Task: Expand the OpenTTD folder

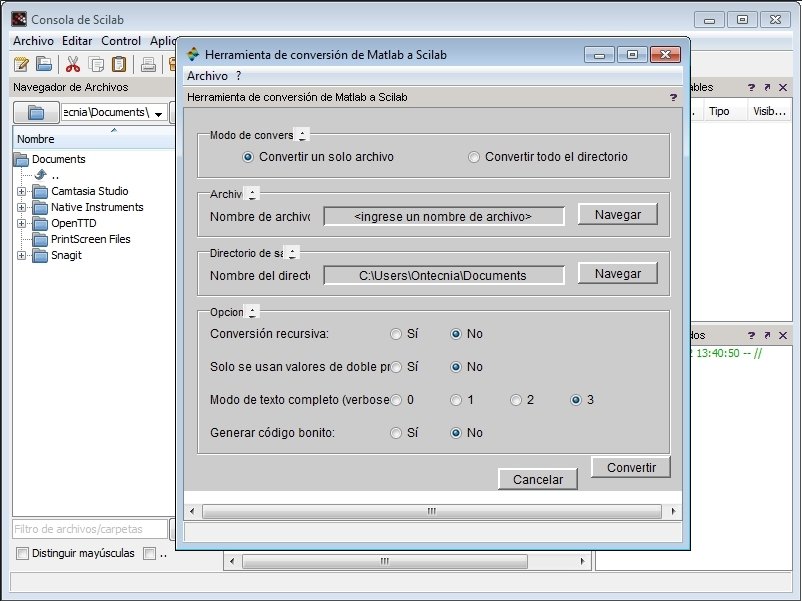Action: (21, 223)
